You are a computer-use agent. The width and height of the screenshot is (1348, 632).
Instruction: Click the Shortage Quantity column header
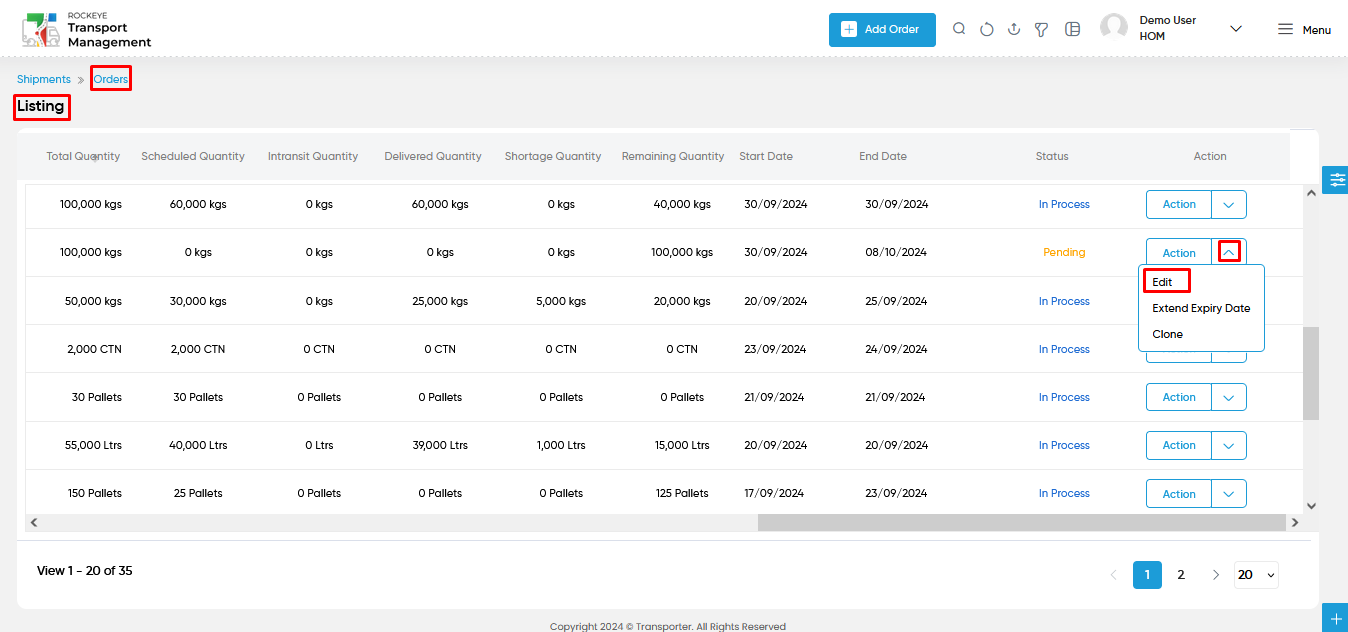coord(553,156)
